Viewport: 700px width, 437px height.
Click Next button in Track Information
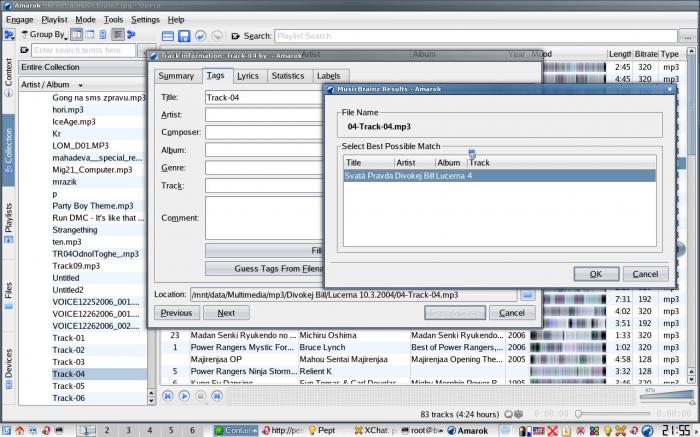[226, 313]
